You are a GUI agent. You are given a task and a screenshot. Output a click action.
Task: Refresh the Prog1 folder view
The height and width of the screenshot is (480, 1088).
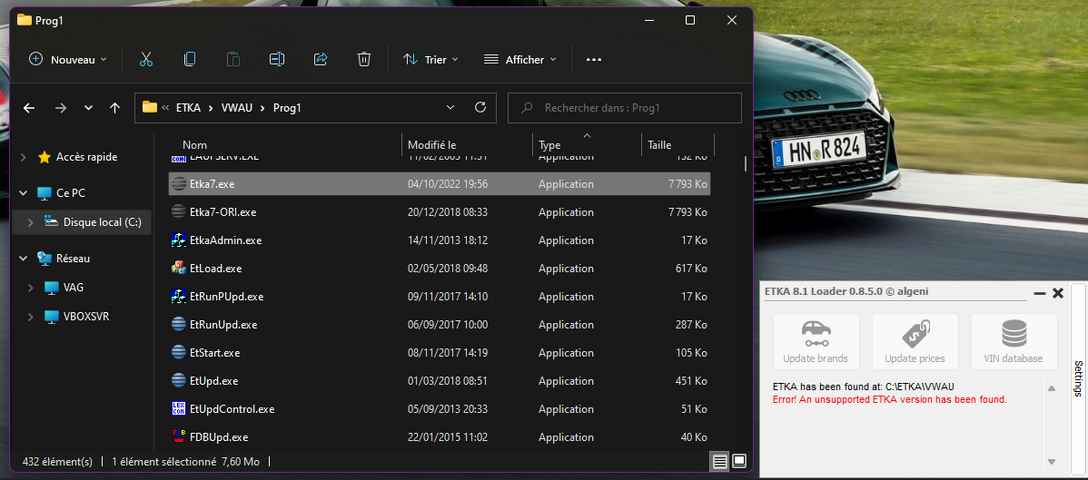(x=479, y=108)
